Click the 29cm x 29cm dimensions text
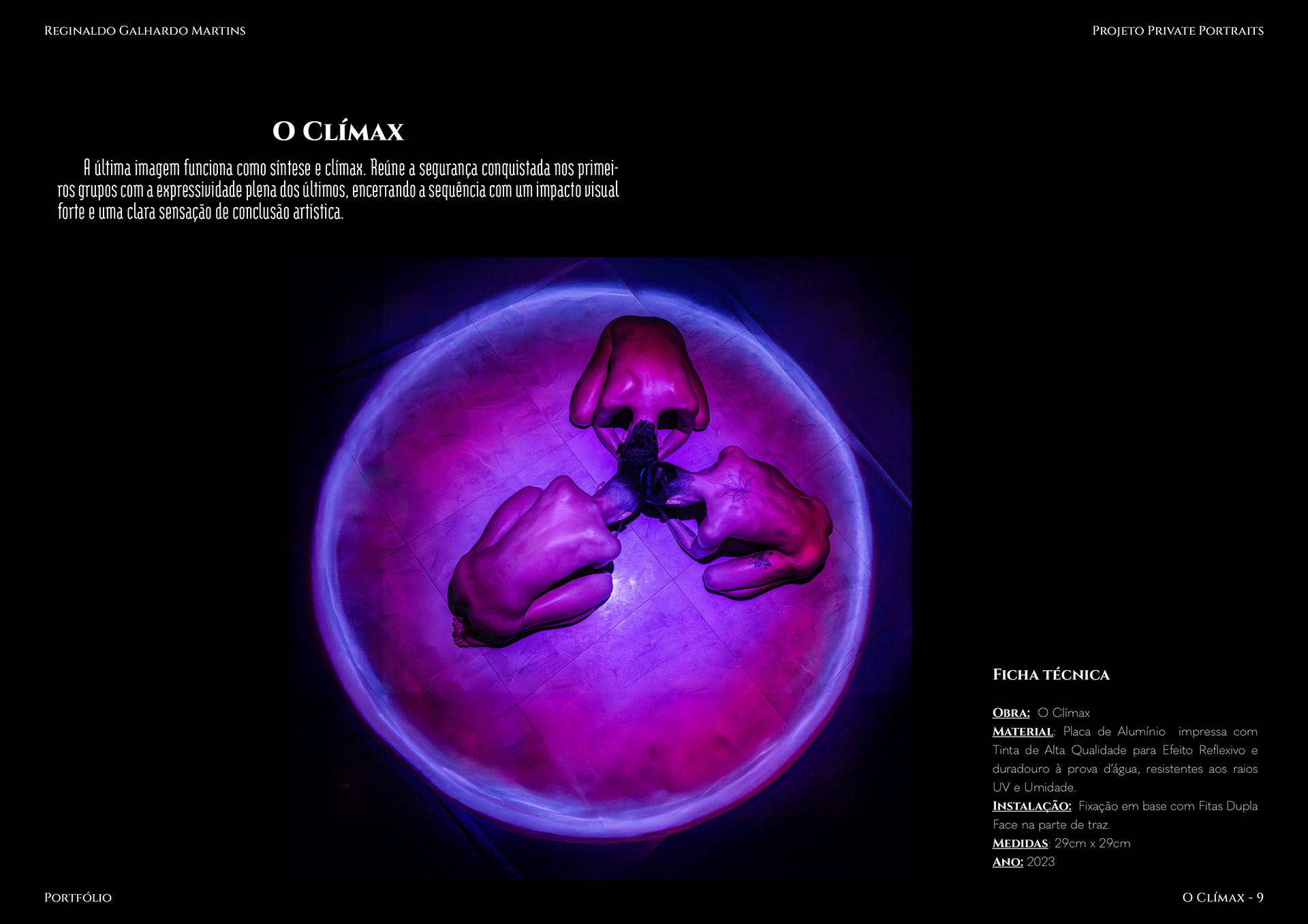 click(1092, 844)
